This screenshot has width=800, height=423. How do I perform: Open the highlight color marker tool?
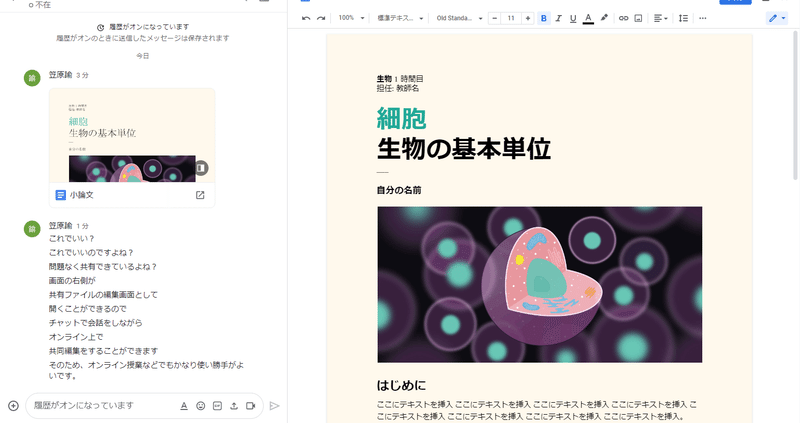[x=604, y=18]
